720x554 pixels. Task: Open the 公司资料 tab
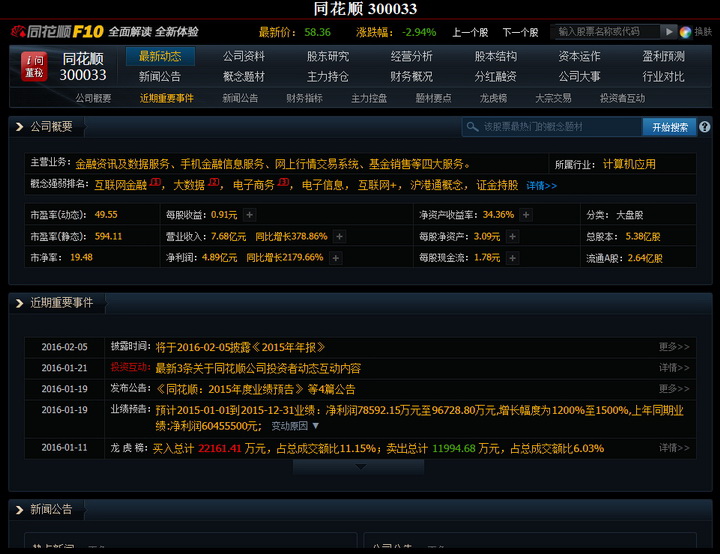tap(244, 57)
